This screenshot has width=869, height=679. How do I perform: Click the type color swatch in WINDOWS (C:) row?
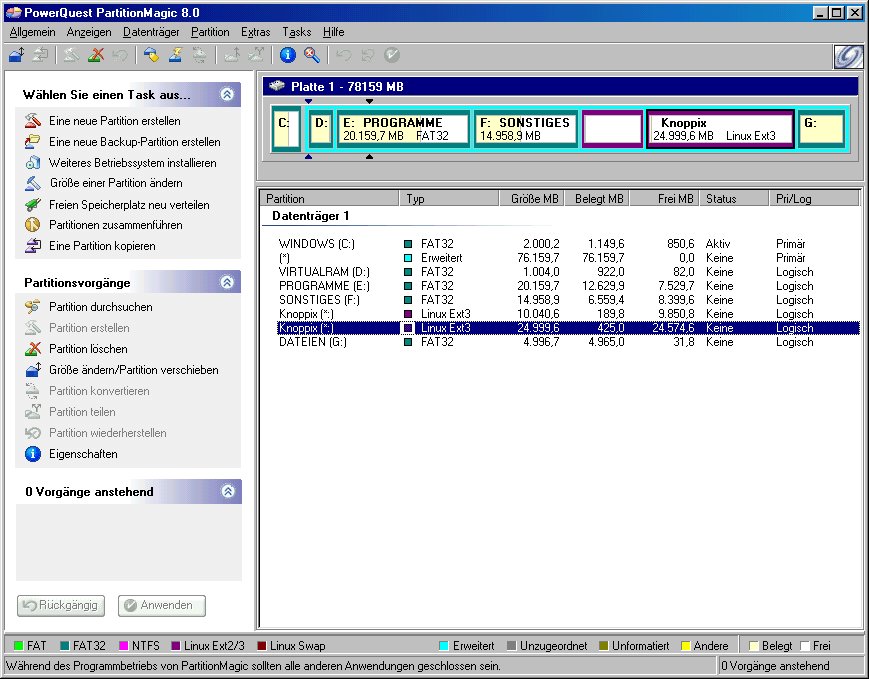(x=408, y=244)
